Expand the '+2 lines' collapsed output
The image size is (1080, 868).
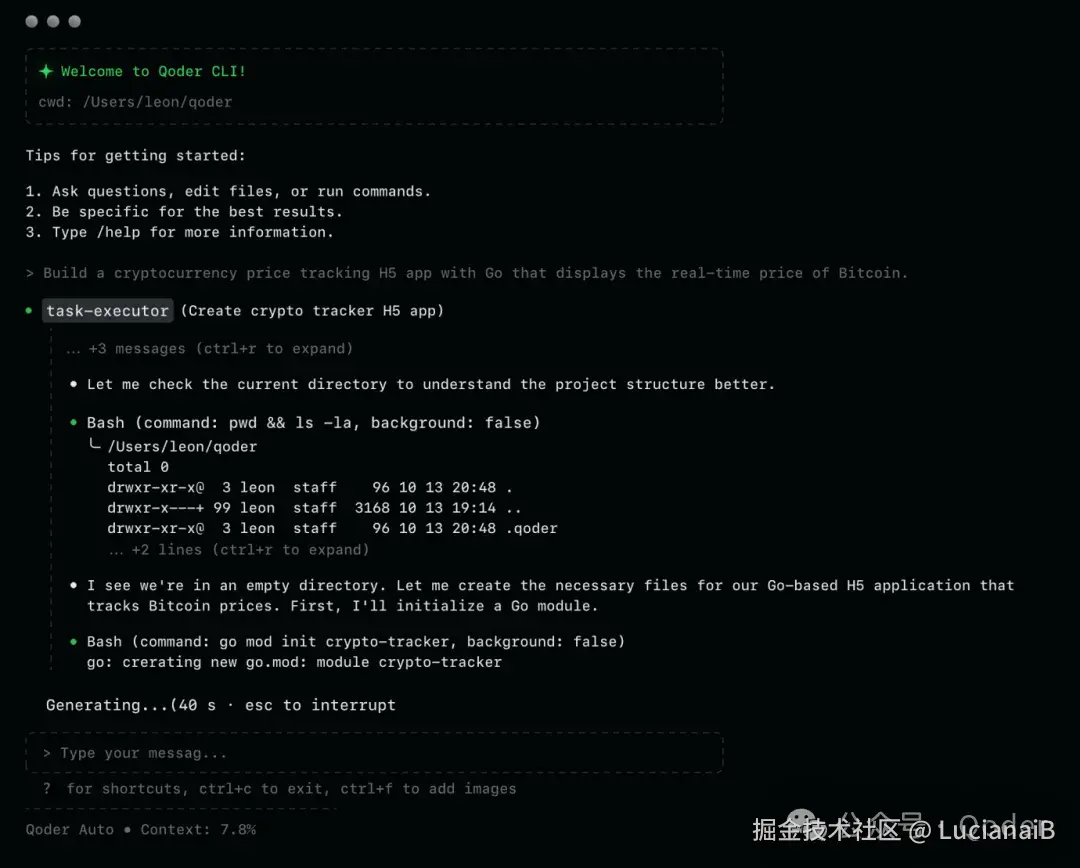[x=239, y=550]
